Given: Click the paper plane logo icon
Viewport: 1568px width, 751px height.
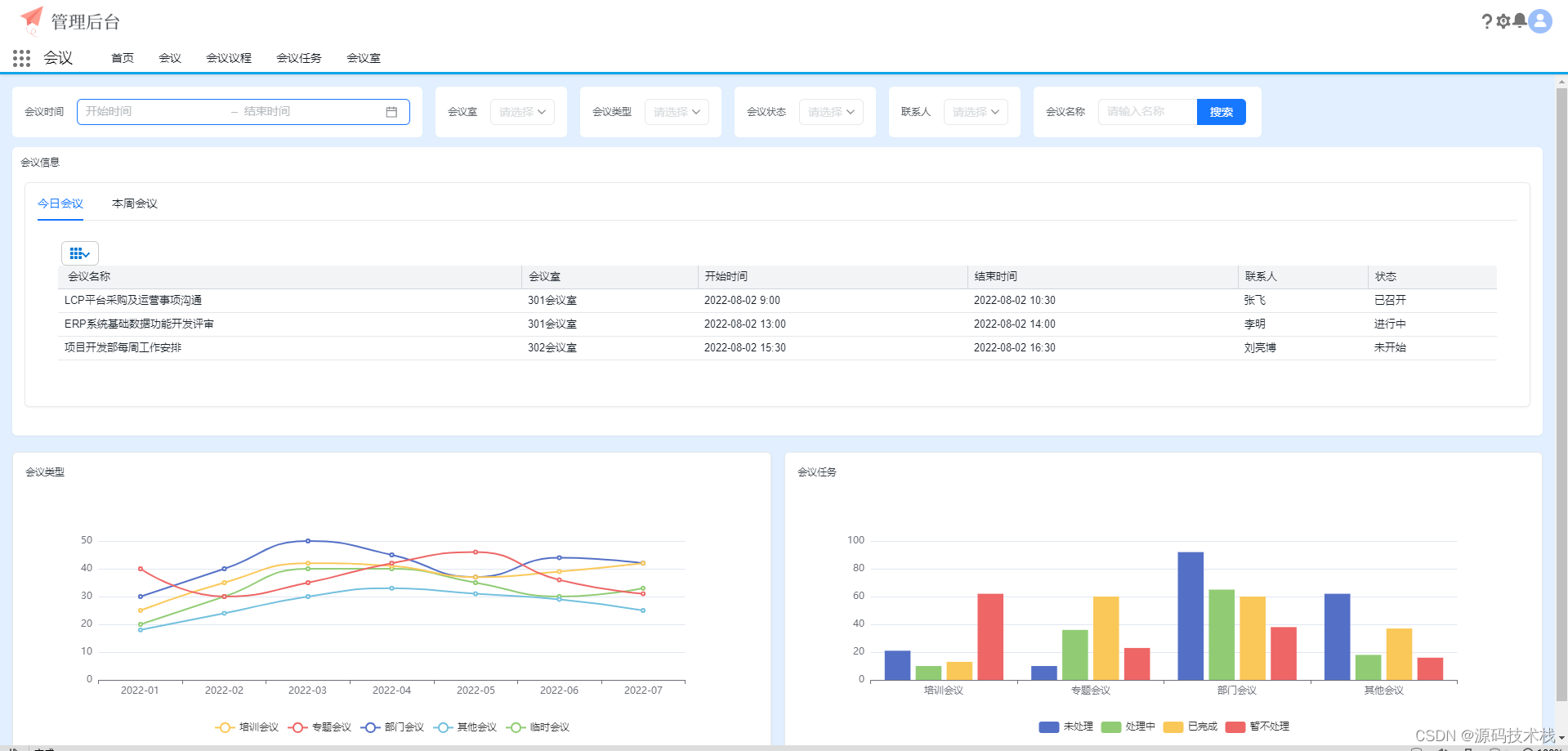Looking at the screenshot, I should pyautogui.click(x=31, y=20).
